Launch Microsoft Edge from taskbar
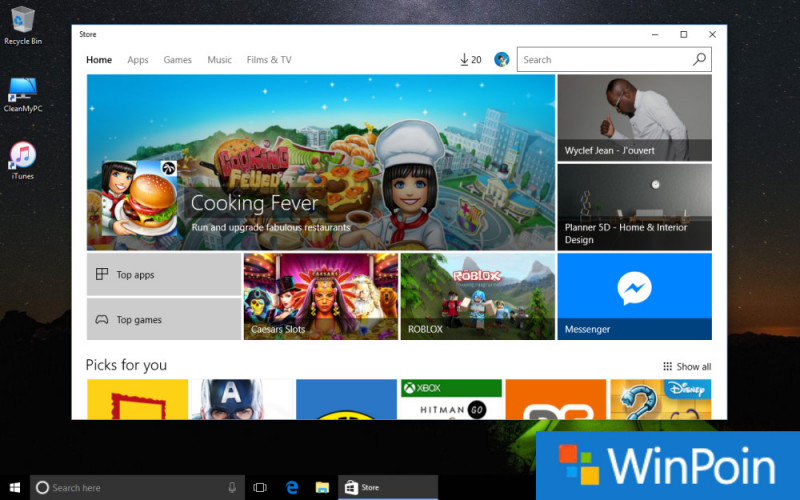Viewport: 800px width, 500px height. pos(292,488)
